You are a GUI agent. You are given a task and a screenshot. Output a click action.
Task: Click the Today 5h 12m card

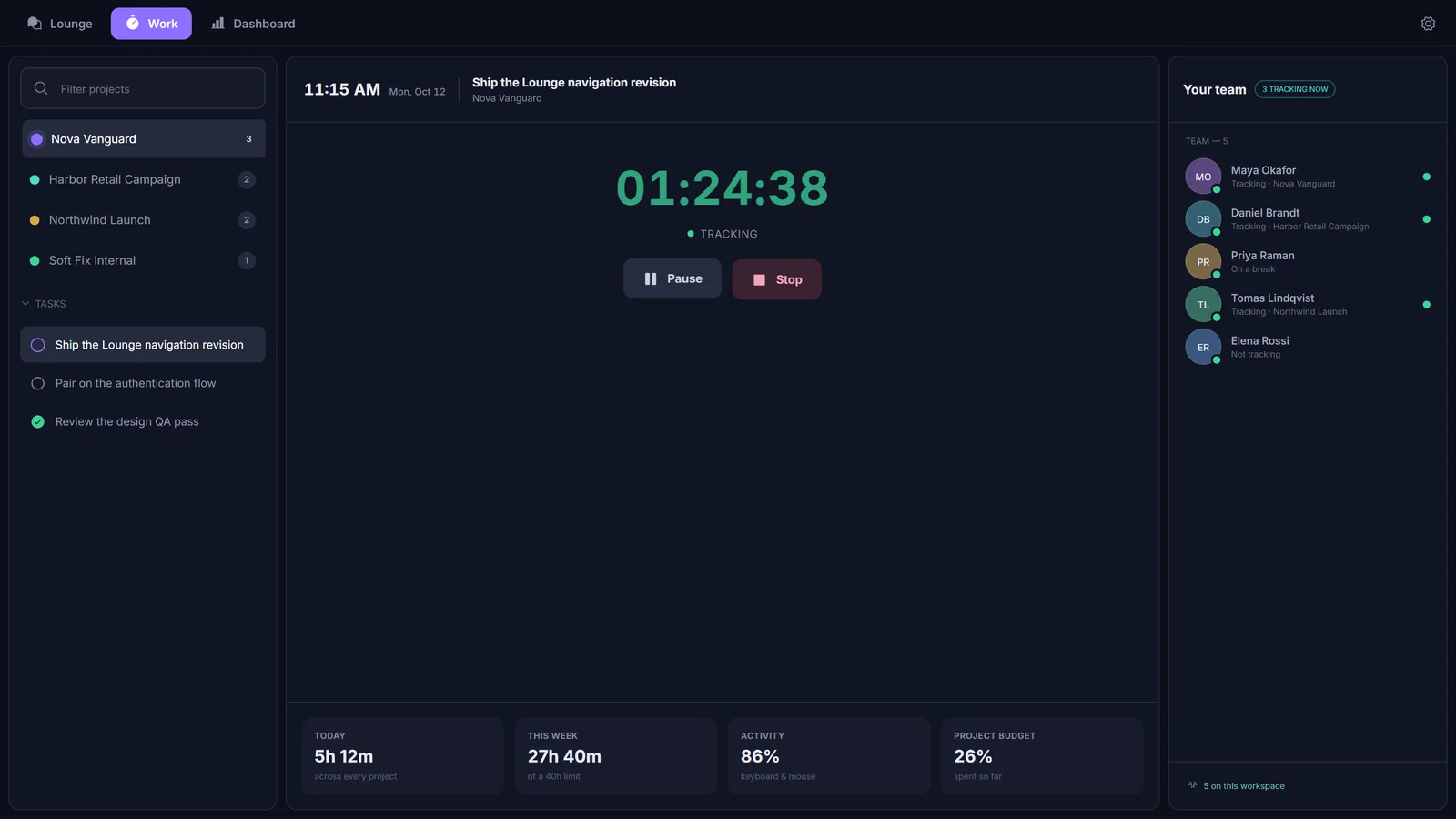click(402, 756)
